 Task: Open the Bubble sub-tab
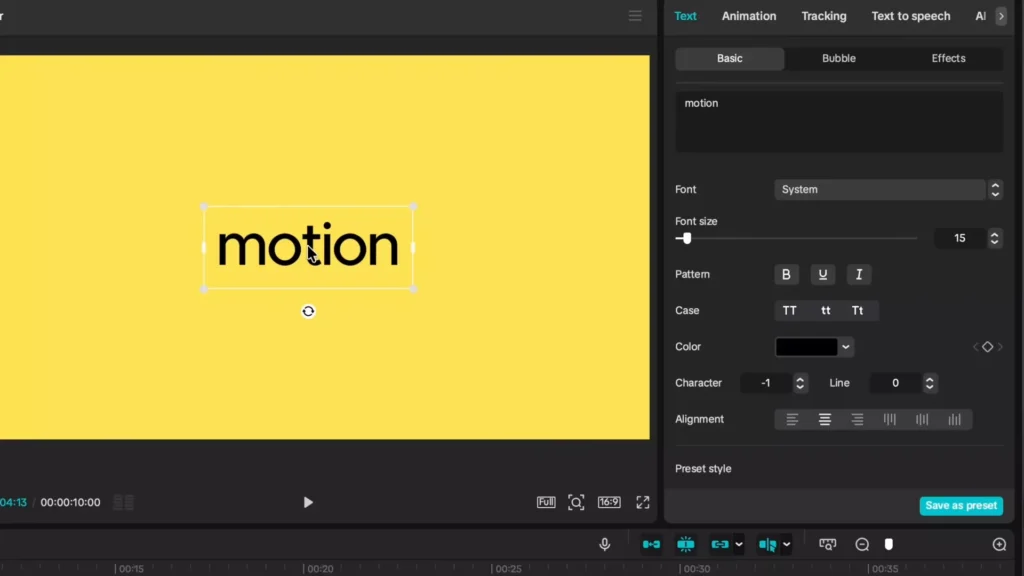point(838,58)
